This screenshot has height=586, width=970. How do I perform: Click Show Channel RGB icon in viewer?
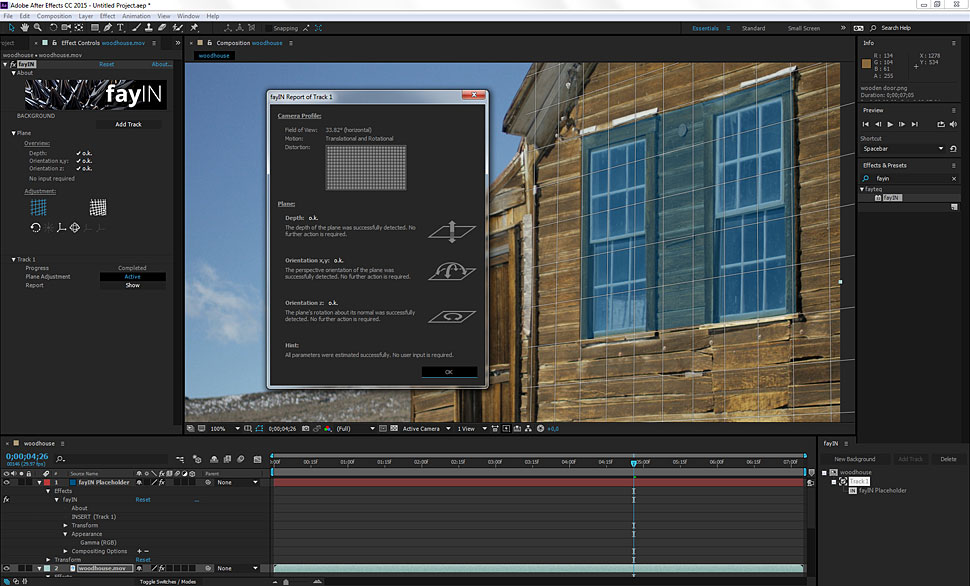[327, 428]
